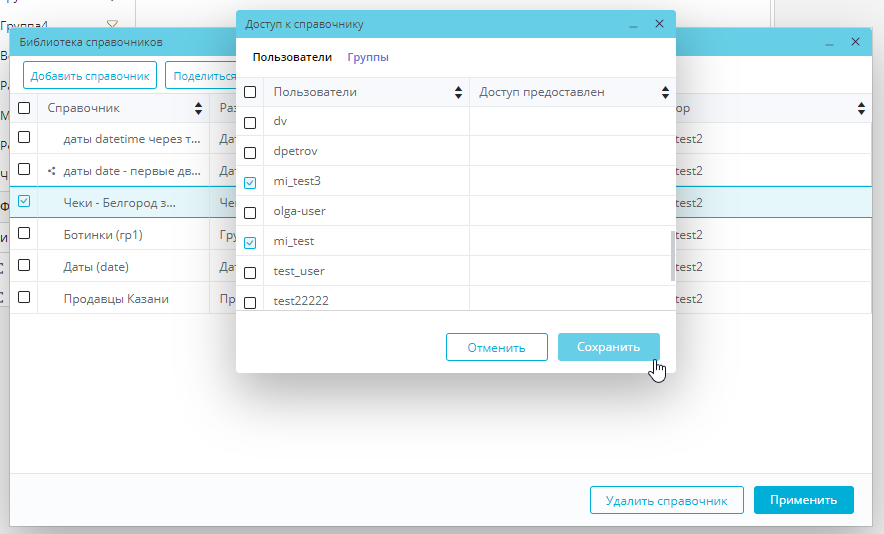Click the filter funnel icon near Группа4

(x=112, y=24)
